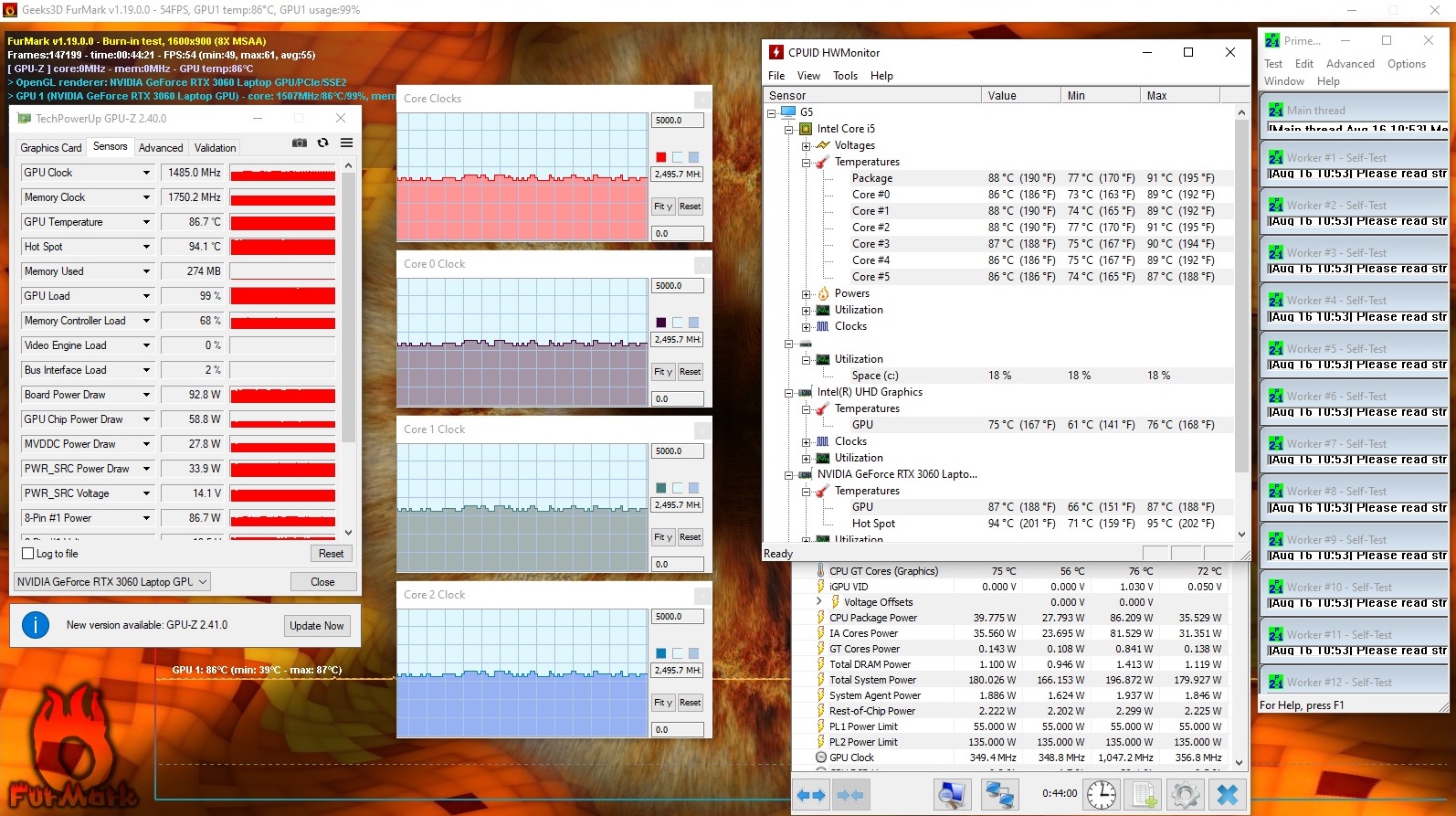This screenshot has width=1456, height=816.
Task: Switch to the Advanced tab in GPU-Z
Action: (161, 148)
